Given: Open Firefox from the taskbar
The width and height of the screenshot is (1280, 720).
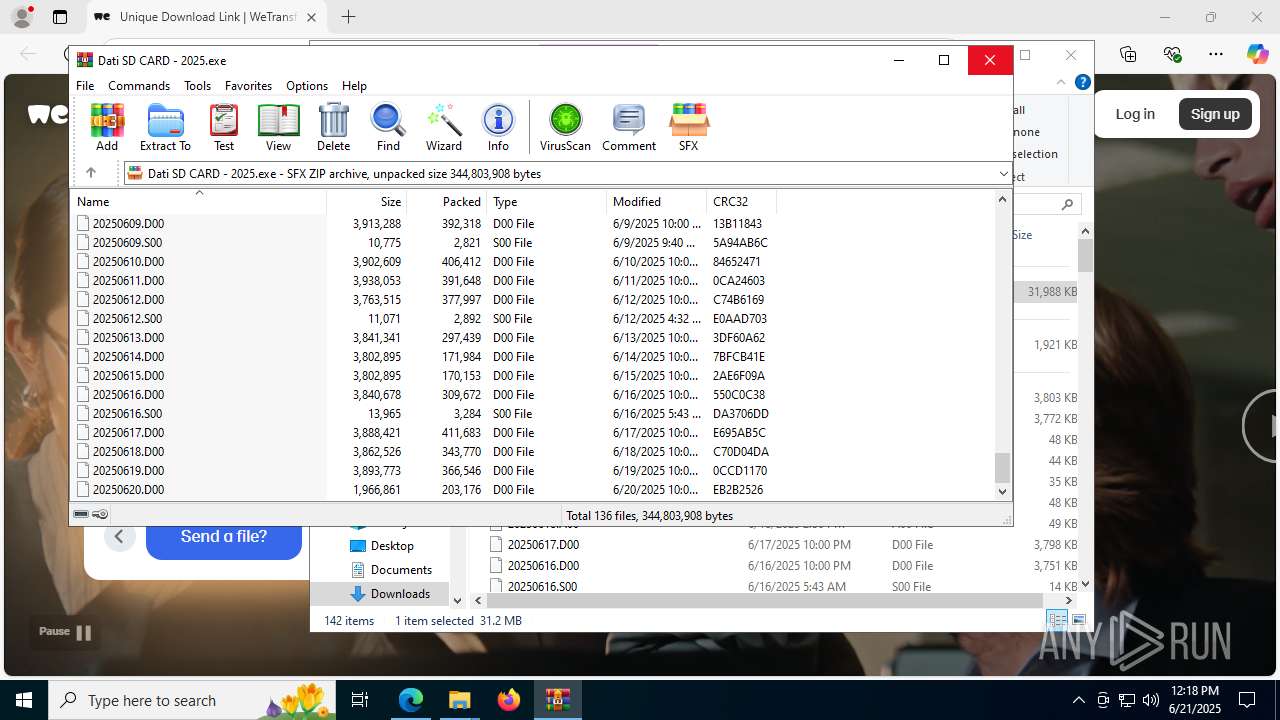Looking at the screenshot, I should click(508, 700).
